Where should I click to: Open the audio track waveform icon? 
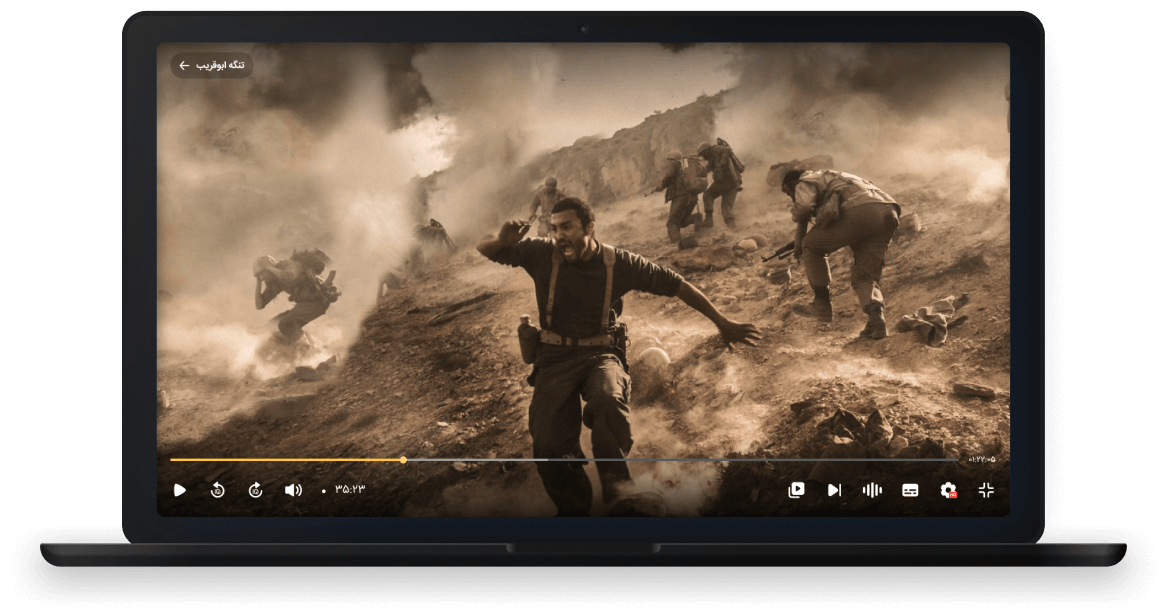click(x=872, y=490)
